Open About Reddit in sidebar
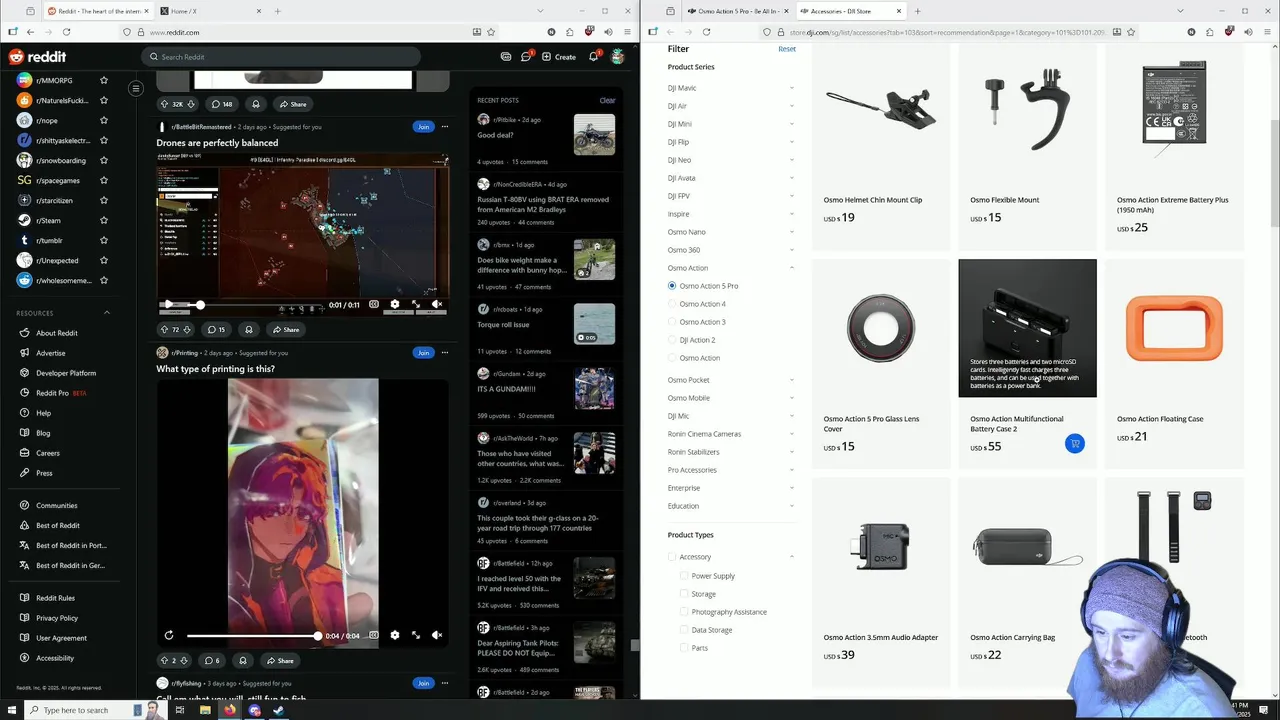Viewport: 1280px width, 720px height. tap(56, 333)
